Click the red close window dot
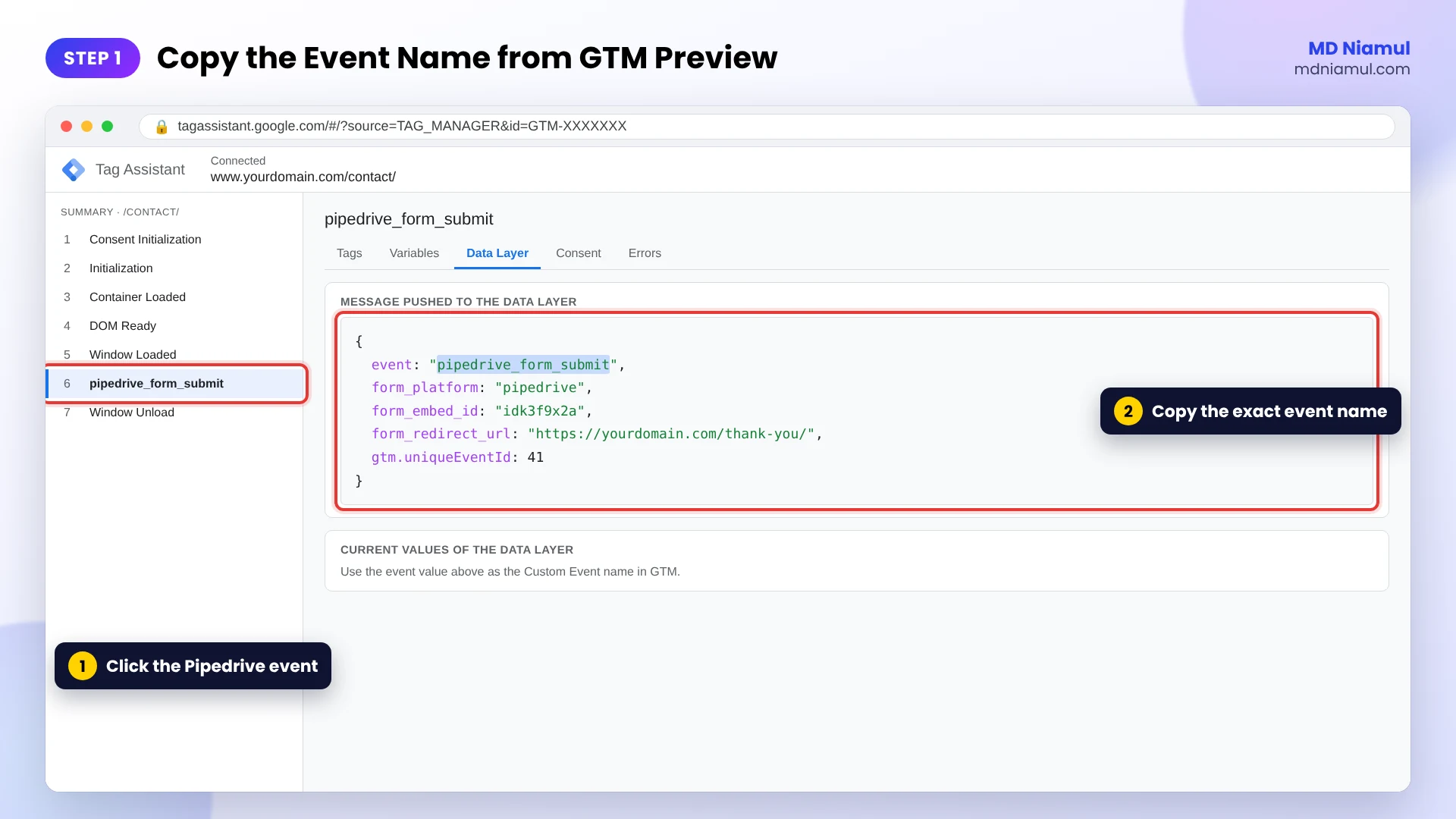The height and width of the screenshot is (819, 1456). pos(67,127)
